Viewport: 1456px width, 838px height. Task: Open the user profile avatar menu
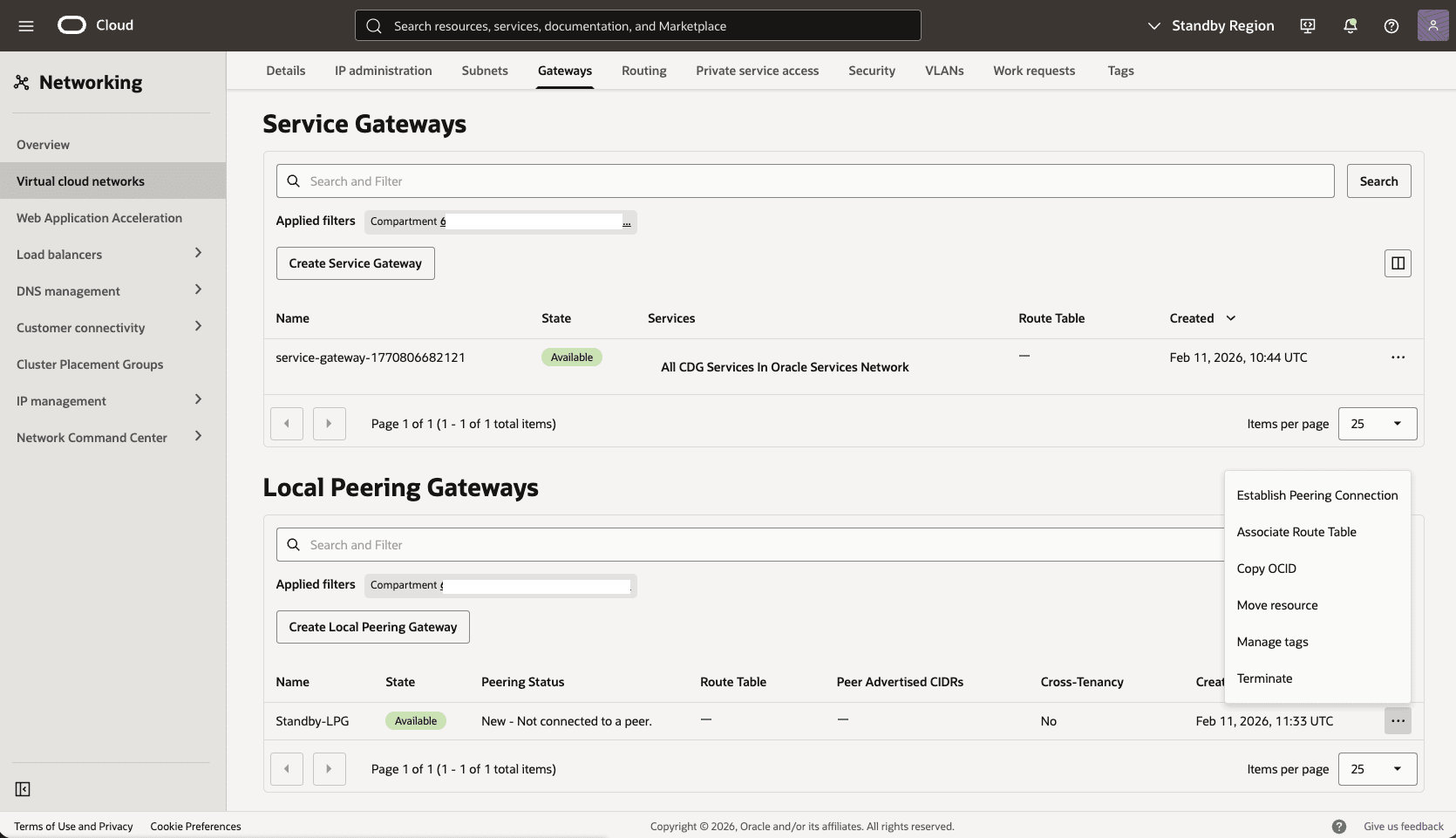point(1432,25)
